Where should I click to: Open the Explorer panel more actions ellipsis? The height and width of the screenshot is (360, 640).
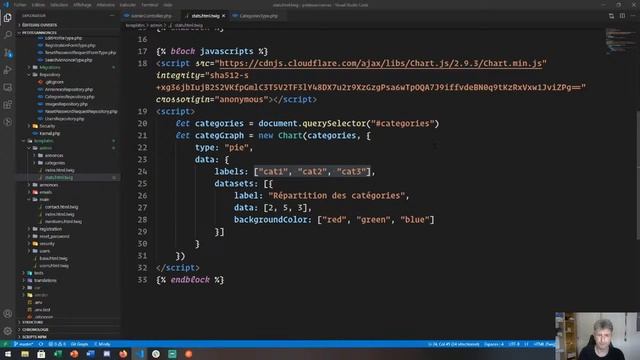pyautogui.click(x=112, y=16)
